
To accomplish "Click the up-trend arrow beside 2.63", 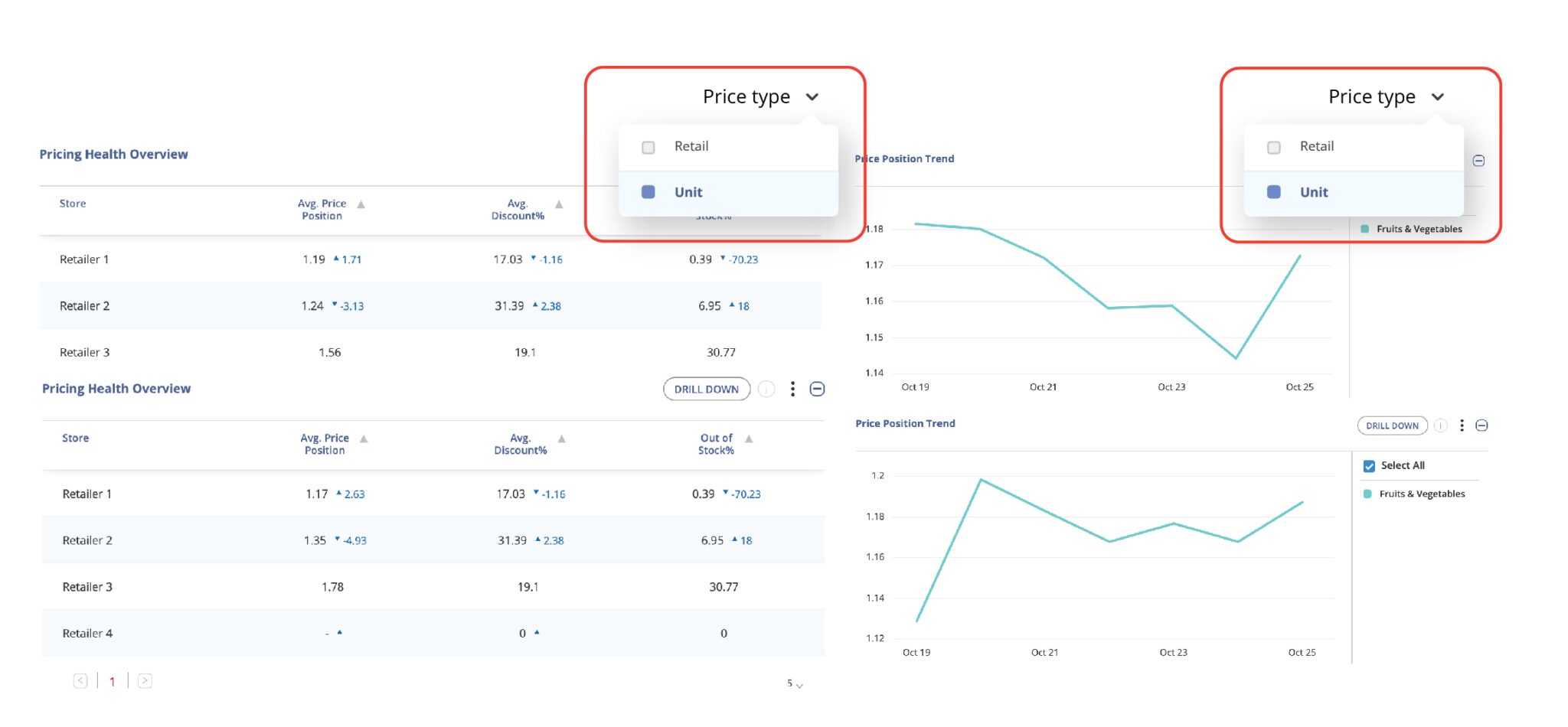I will click(x=339, y=493).
